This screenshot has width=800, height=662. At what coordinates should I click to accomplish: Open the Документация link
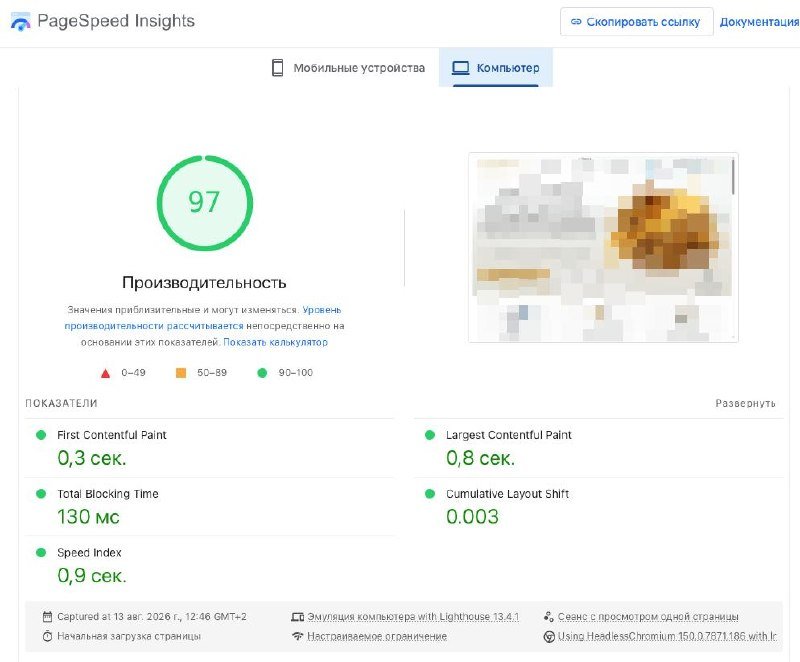(x=759, y=22)
